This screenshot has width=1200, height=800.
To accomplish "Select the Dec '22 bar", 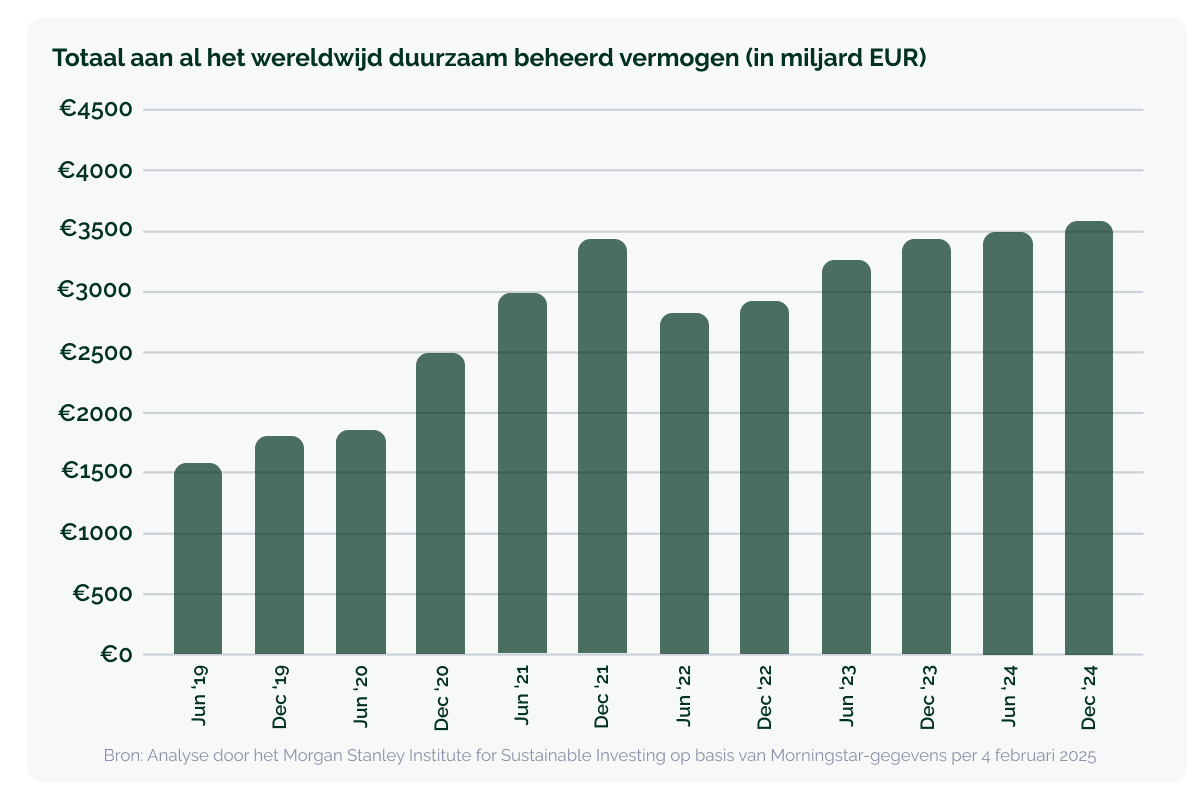I will (x=765, y=478).
